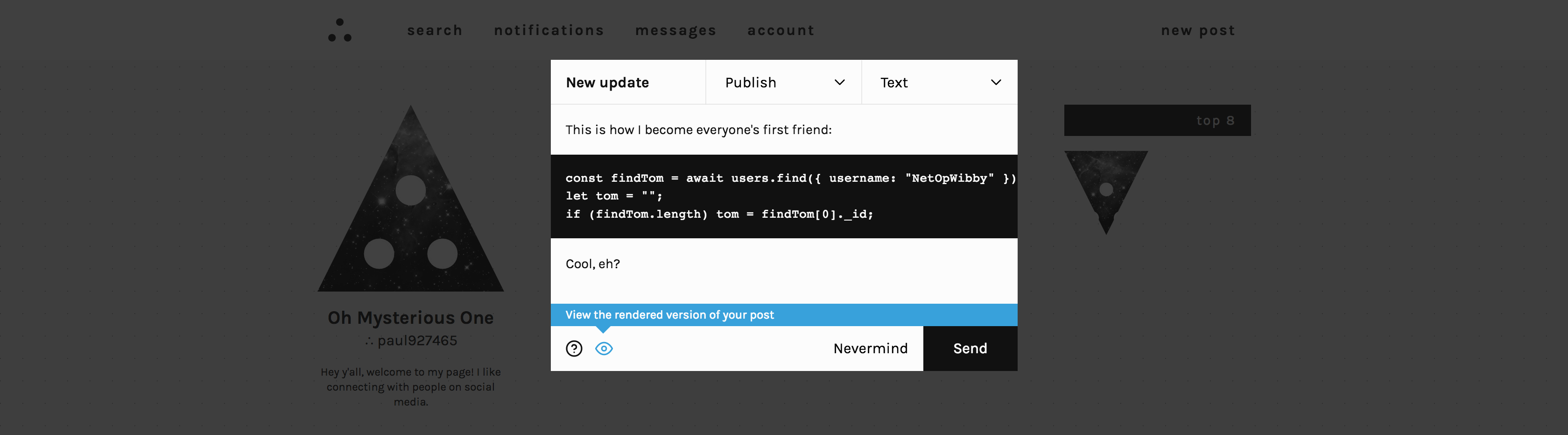Click the Oh Mysterious One profile name
The height and width of the screenshot is (435, 1568).
410,317
